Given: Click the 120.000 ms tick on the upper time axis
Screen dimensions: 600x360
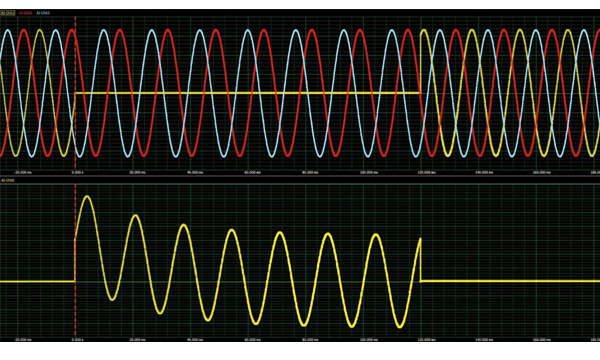Looking at the screenshot, I should (x=426, y=173).
